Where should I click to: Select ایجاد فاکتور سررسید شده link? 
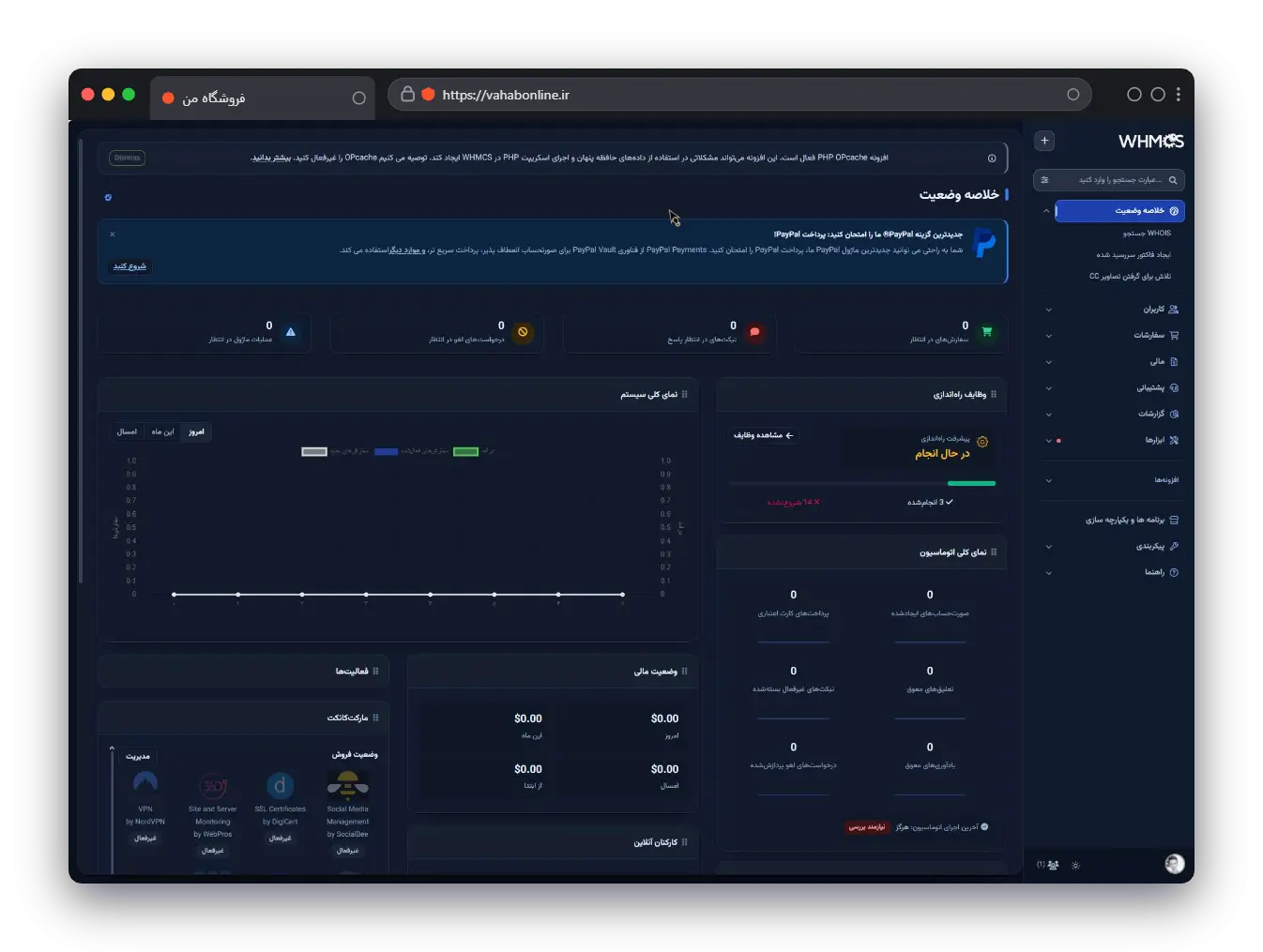[1134, 255]
